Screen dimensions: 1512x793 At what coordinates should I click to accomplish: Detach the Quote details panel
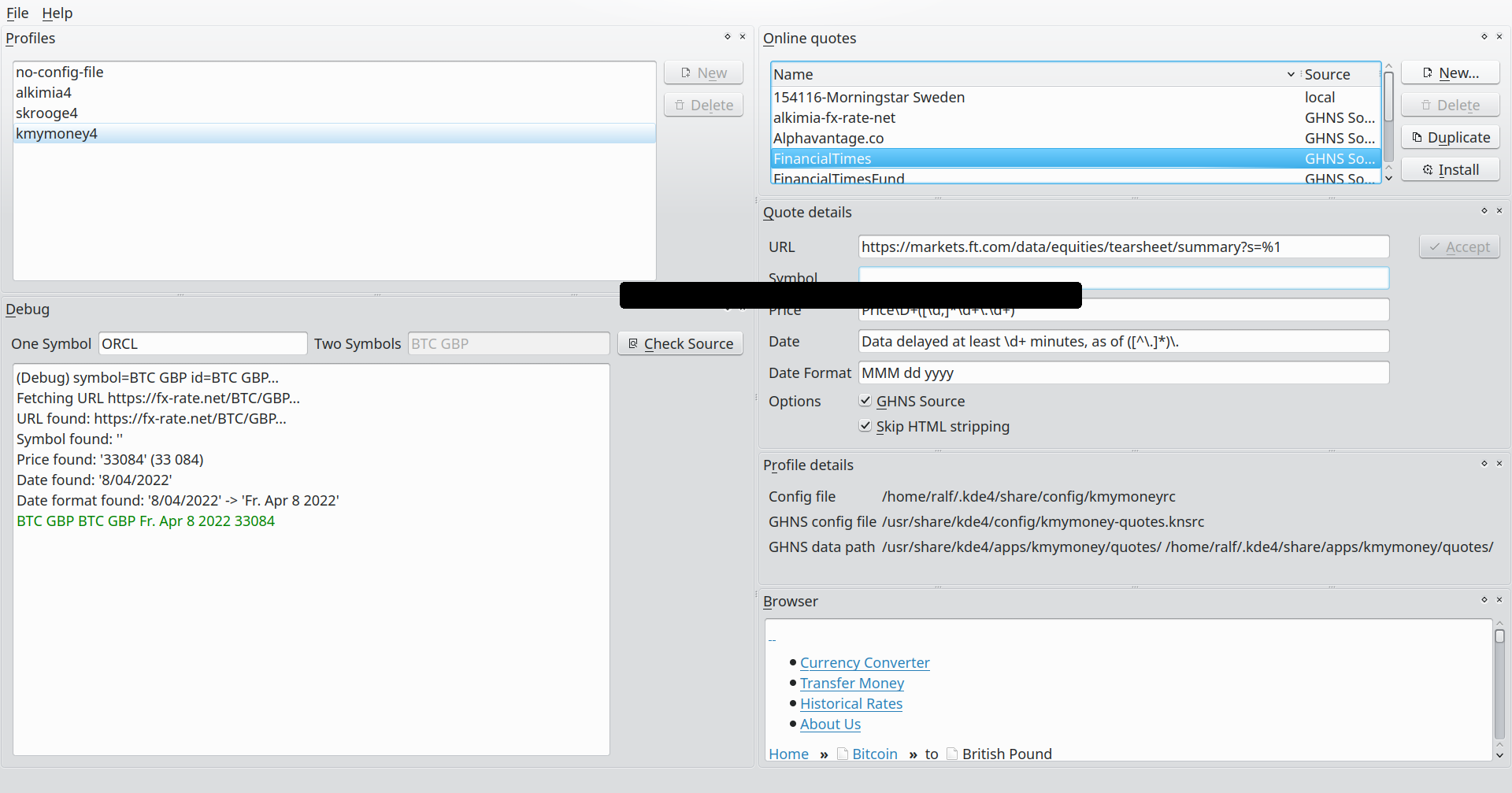tap(1484, 211)
